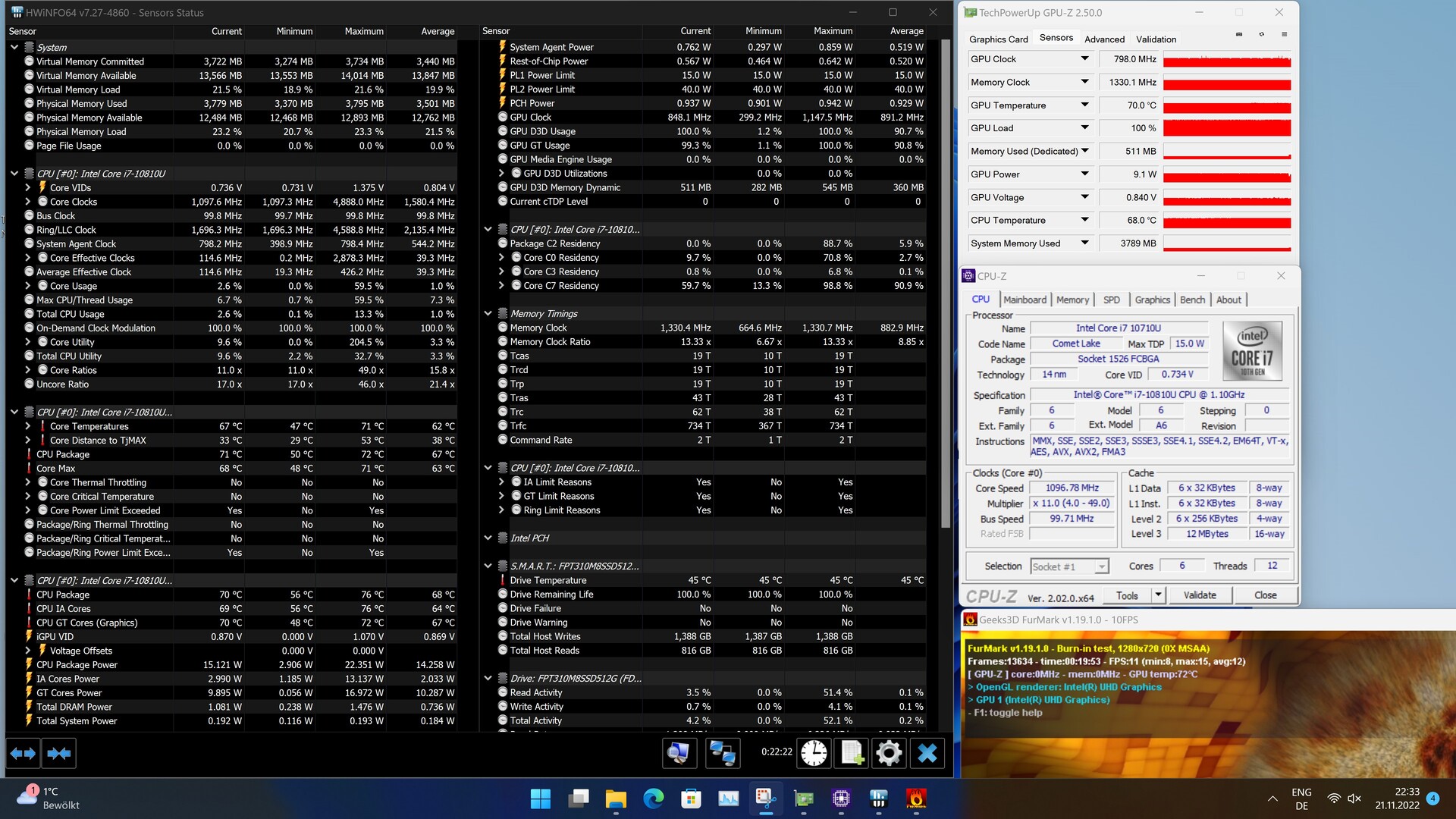Switch to the Mainboard tab in CPU-Z
Image resolution: width=1456 pixels, height=819 pixels.
click(1025, 300)
